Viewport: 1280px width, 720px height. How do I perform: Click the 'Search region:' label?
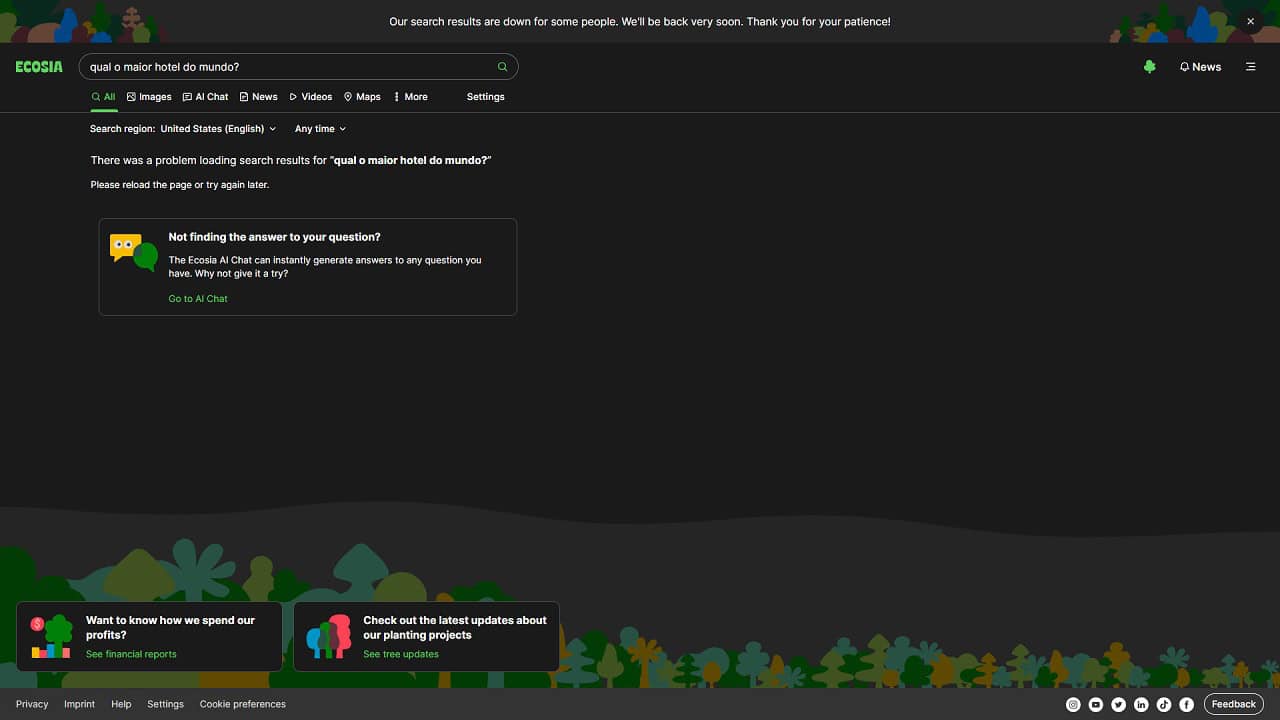coord(122,129)
